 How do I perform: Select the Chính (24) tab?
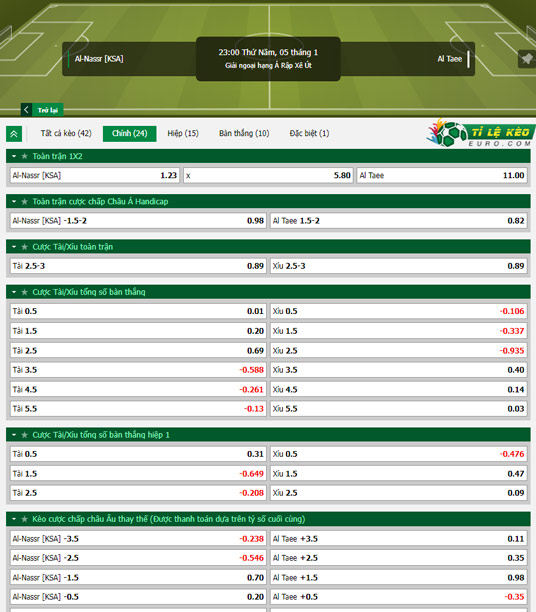130,133
